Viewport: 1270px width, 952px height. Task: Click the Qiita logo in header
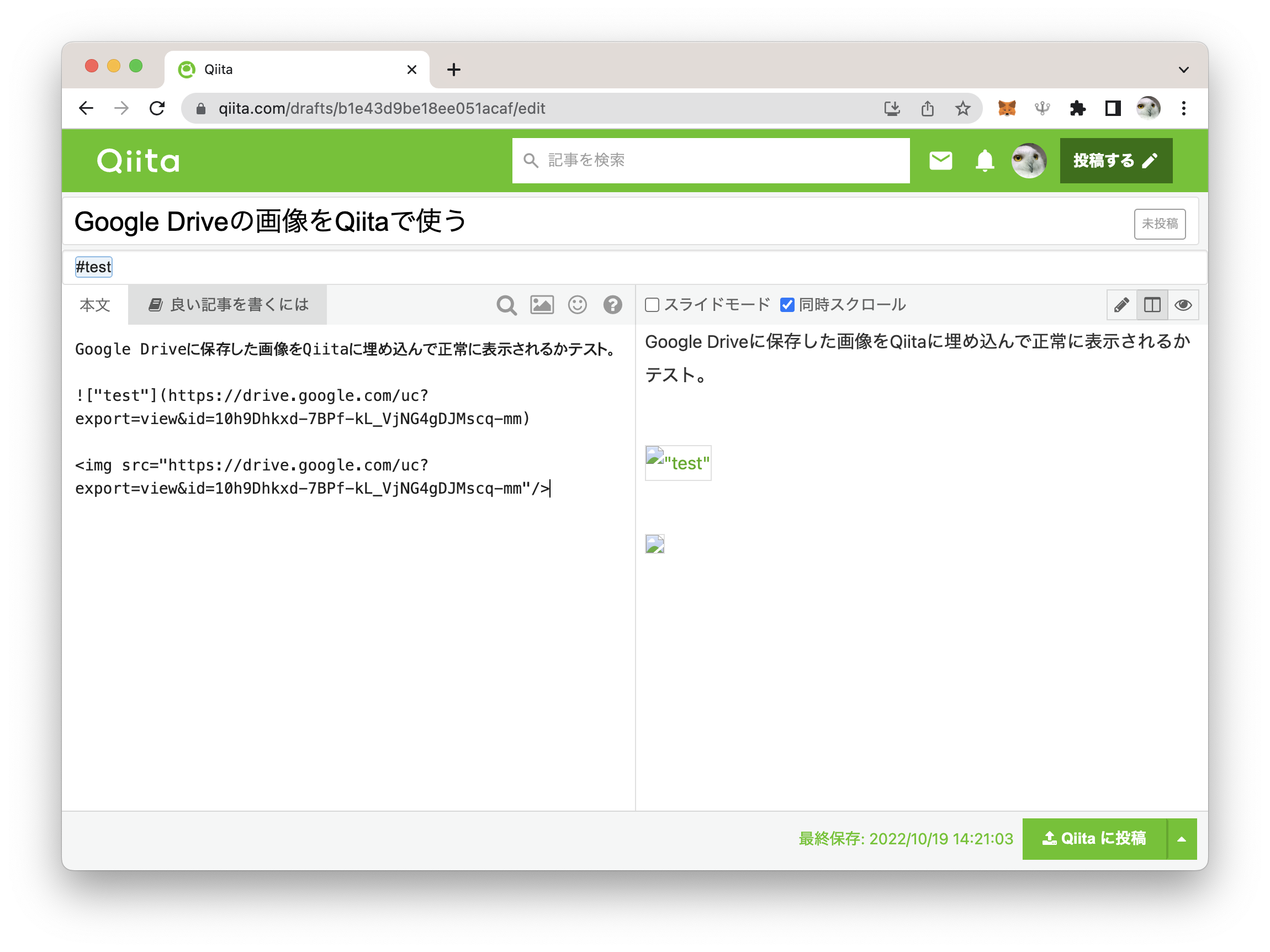(139, 160)
